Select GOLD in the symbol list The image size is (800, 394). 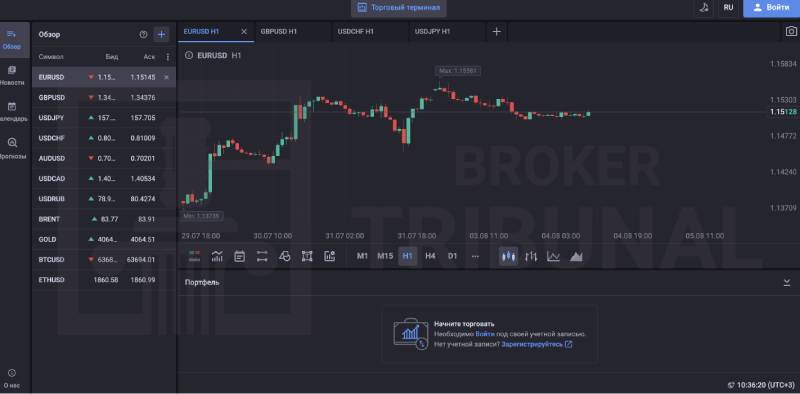coord(104,239)
